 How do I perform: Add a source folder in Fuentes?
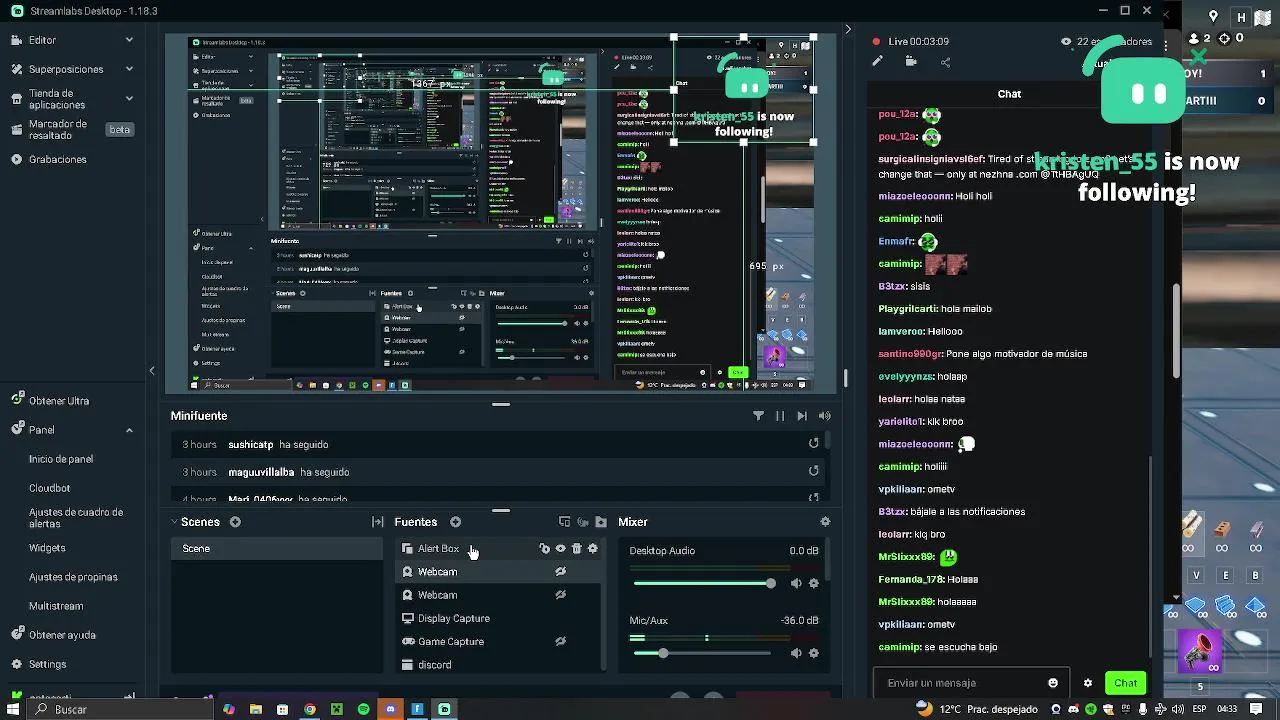coord(601,522)
